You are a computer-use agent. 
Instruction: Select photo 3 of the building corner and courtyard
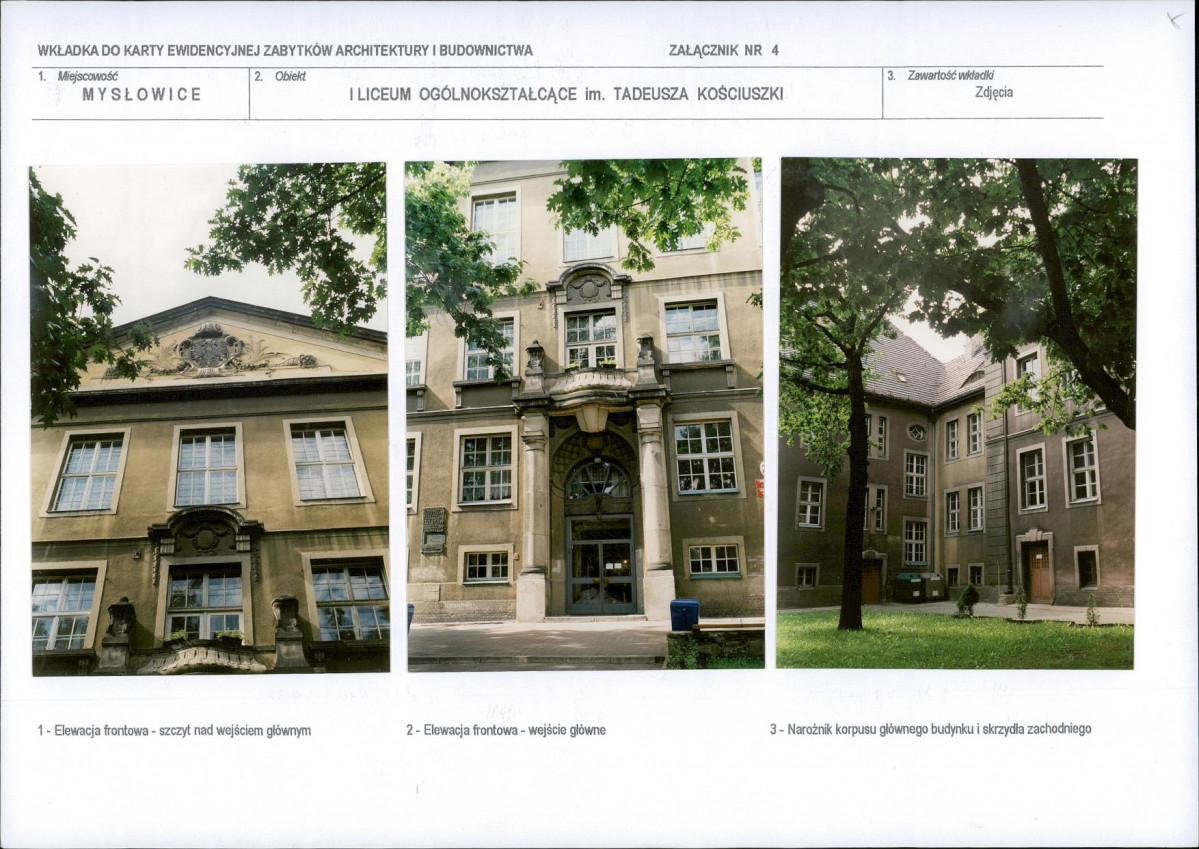[957, 413]
